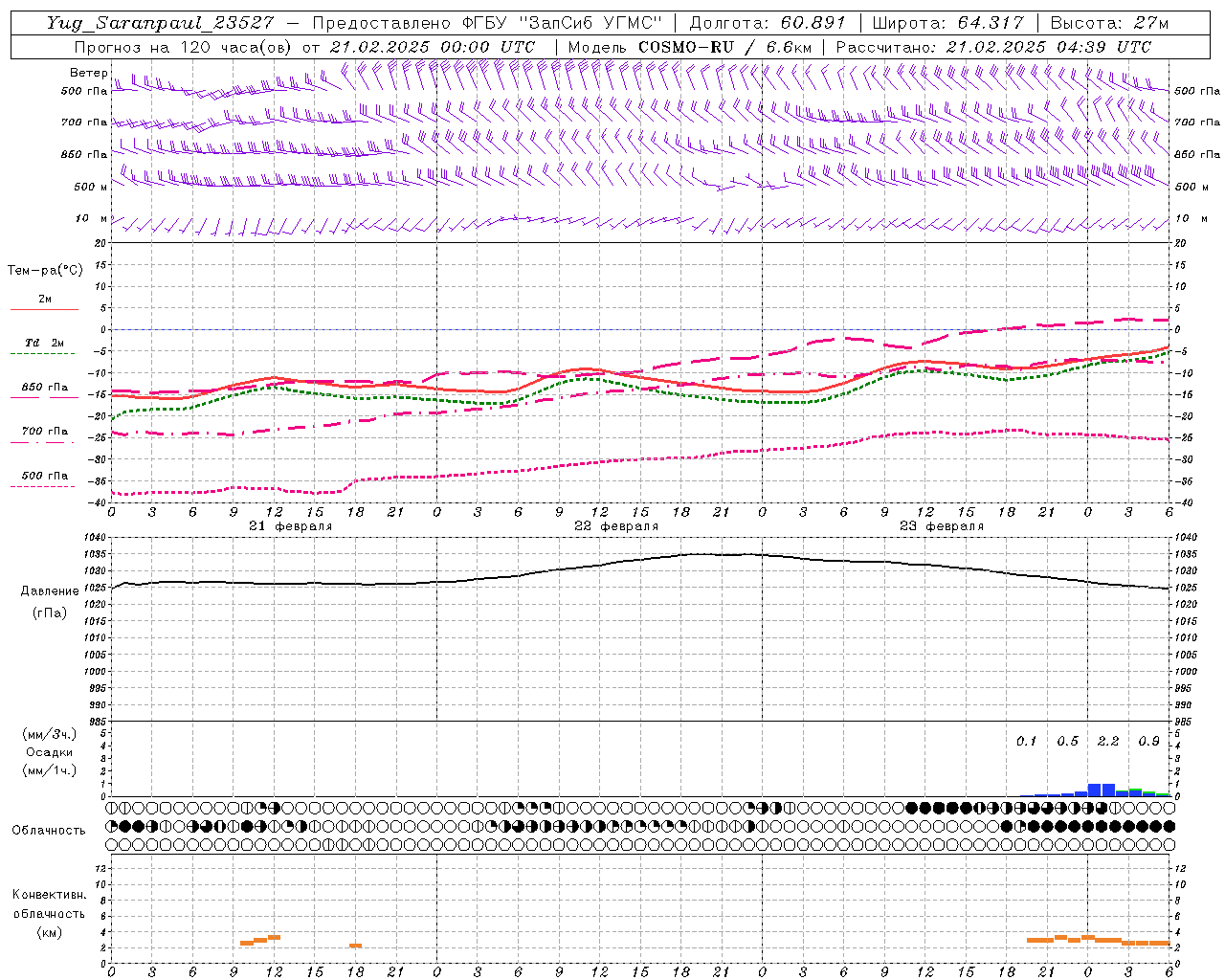The image size is (1225, 980).
Task: Select the 0.5 three-hour precipitation value
Action: [1067, 741]
